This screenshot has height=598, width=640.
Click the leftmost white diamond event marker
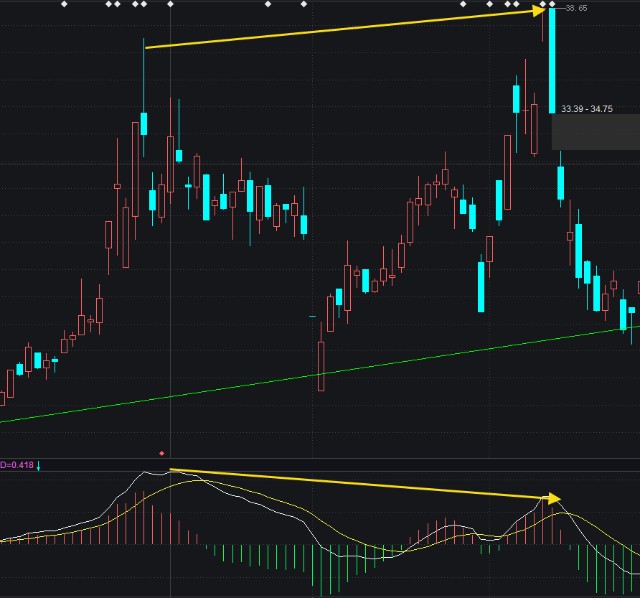(64, 4)
